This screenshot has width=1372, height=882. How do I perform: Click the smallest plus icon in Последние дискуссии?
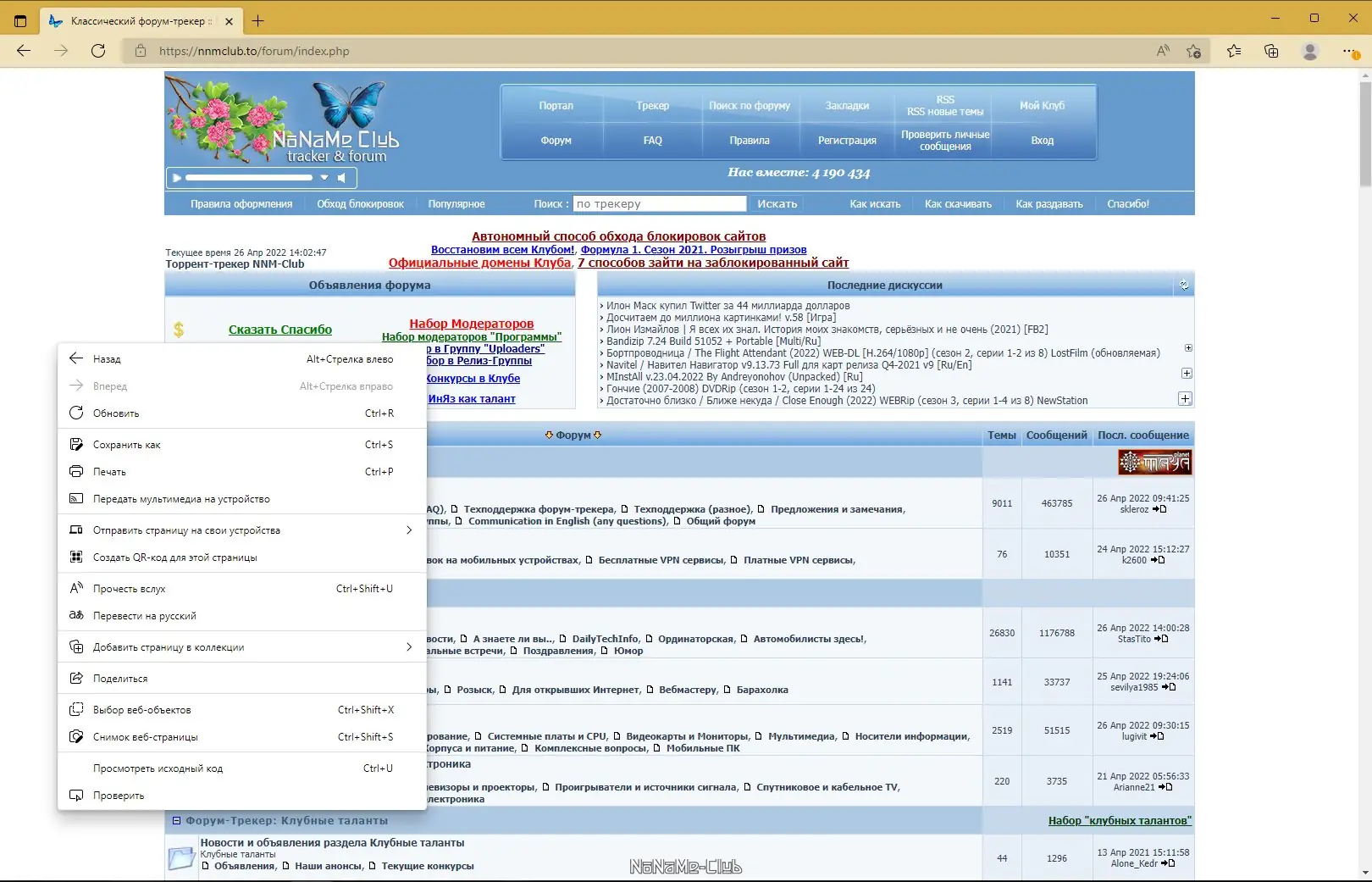[x=1188, y=348]
